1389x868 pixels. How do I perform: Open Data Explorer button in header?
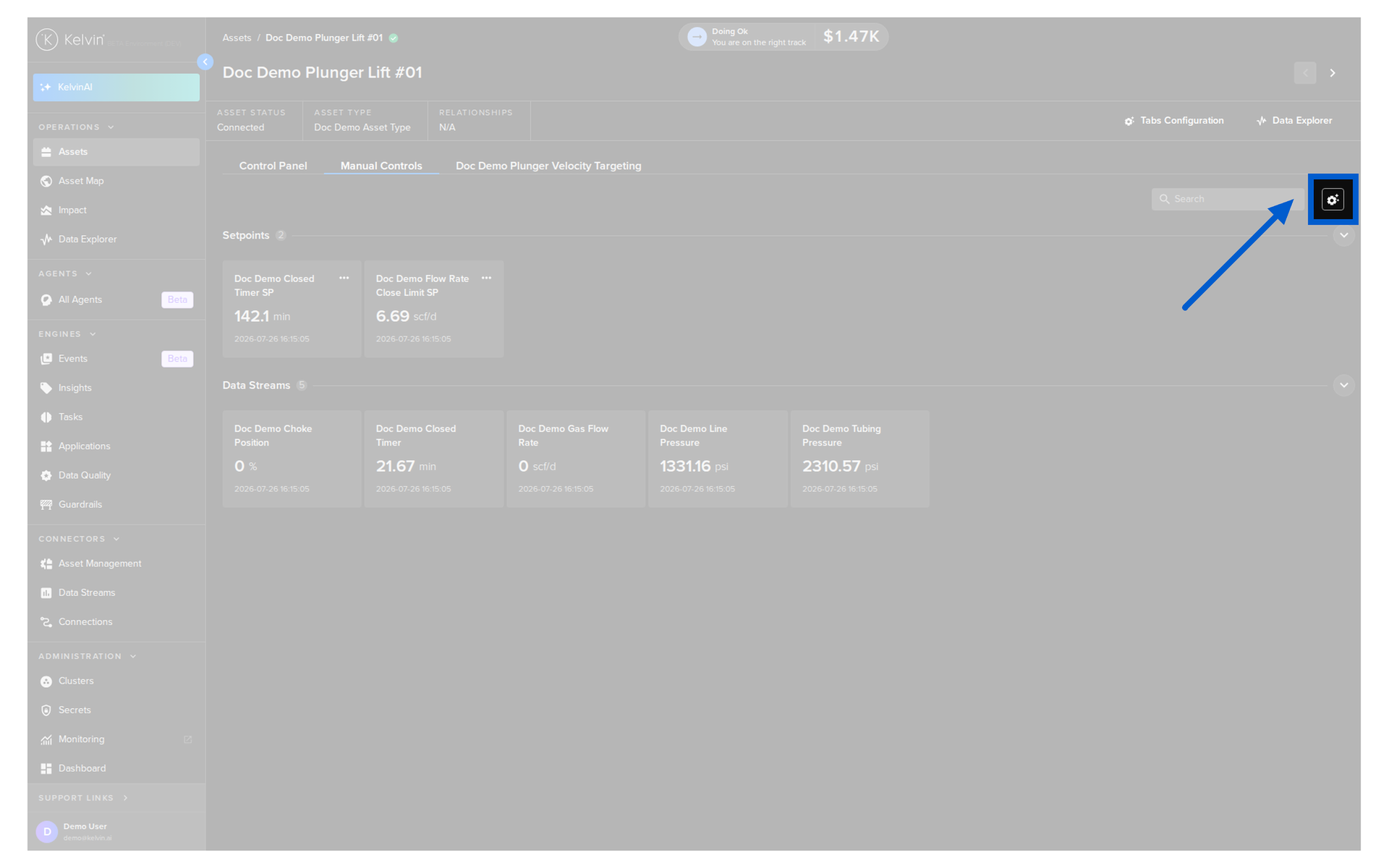[x=1295, y=121]
